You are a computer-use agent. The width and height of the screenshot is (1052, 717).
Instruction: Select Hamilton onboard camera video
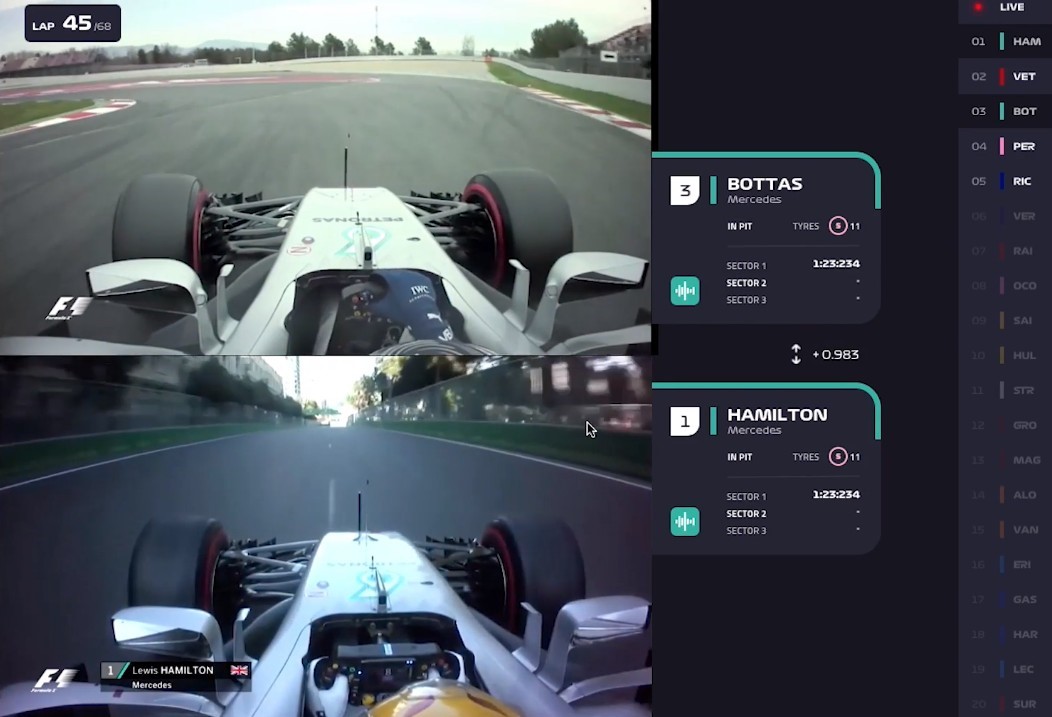click(325, 537)
